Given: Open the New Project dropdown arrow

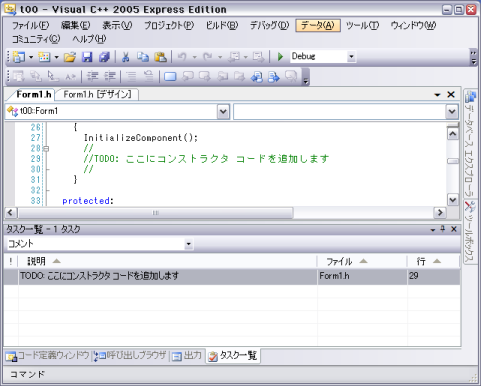Looking at the screenshot, I should tap(31, 57).
